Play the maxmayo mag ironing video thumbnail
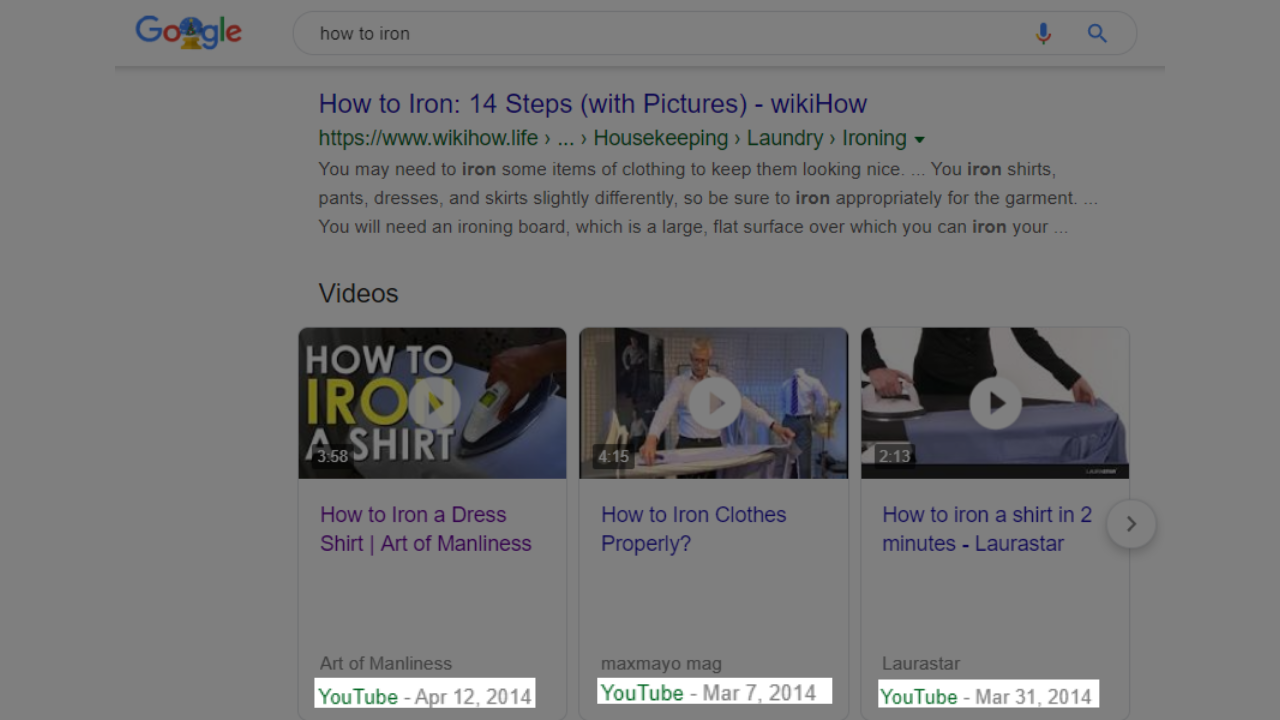Image resolution: width=1280 pixels, height=720 pixels. click(713, 403)
